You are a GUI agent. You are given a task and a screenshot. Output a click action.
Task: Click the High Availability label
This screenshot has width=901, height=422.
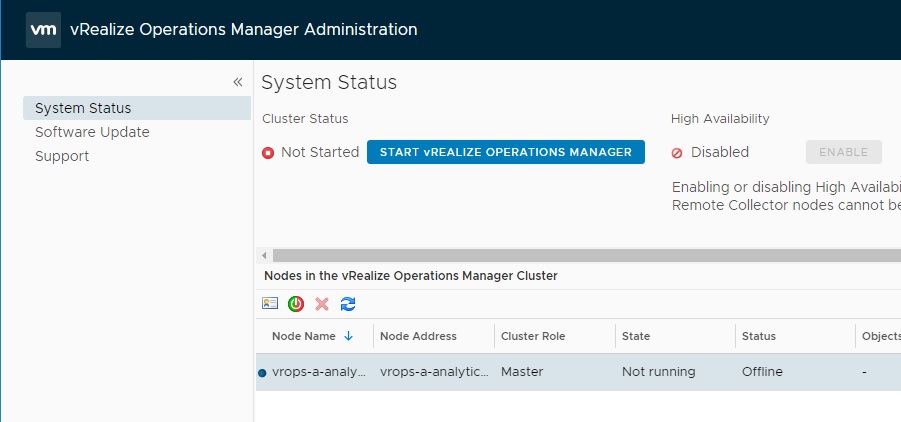[720, 119]
